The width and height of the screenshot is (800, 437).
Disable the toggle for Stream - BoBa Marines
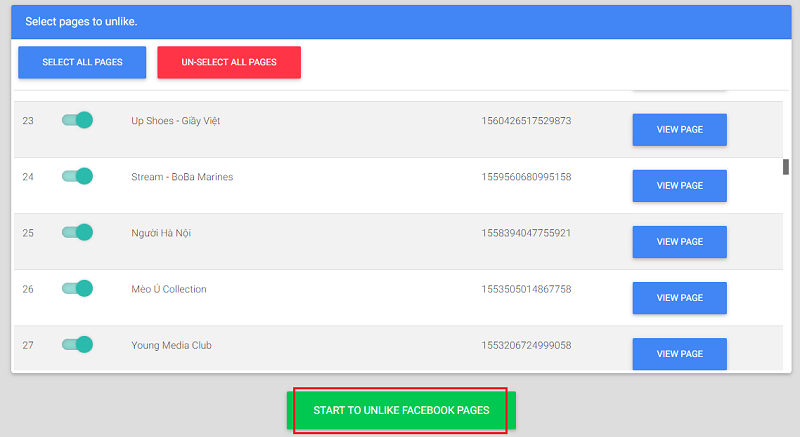pos(77,176)
